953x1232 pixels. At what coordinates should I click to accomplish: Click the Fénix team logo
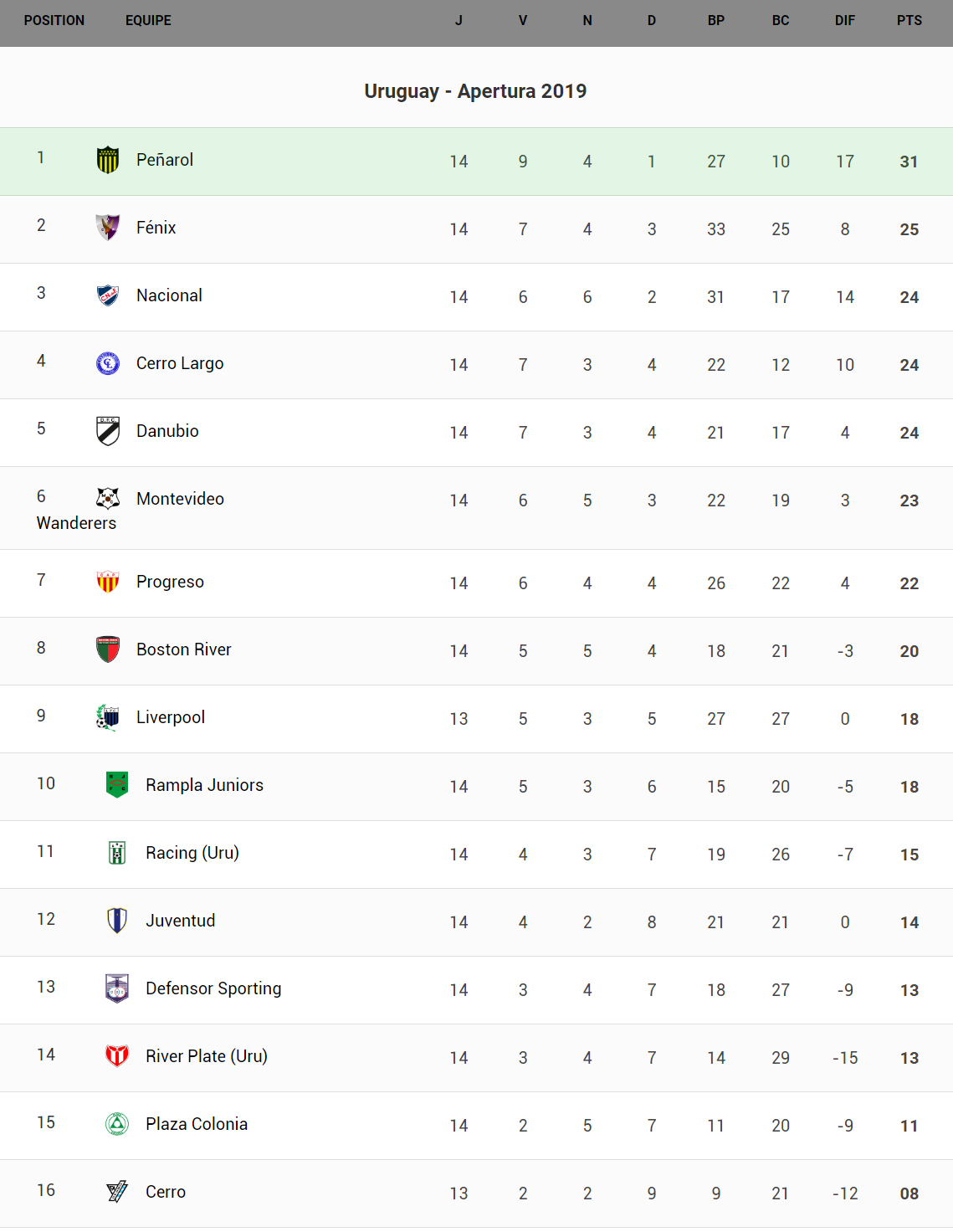[108, 228]
